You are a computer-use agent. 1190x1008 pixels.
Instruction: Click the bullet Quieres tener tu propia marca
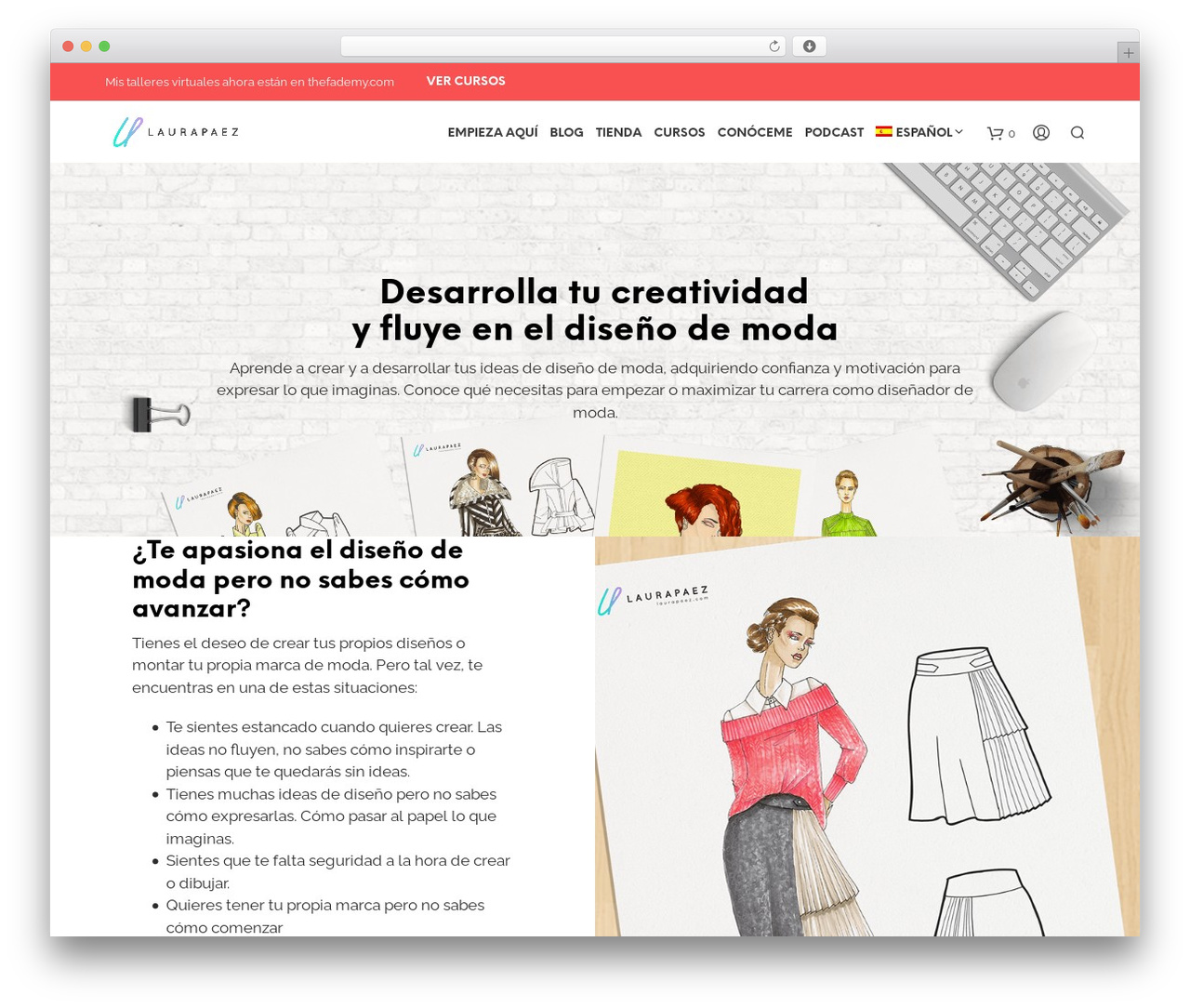pos(325,916)
